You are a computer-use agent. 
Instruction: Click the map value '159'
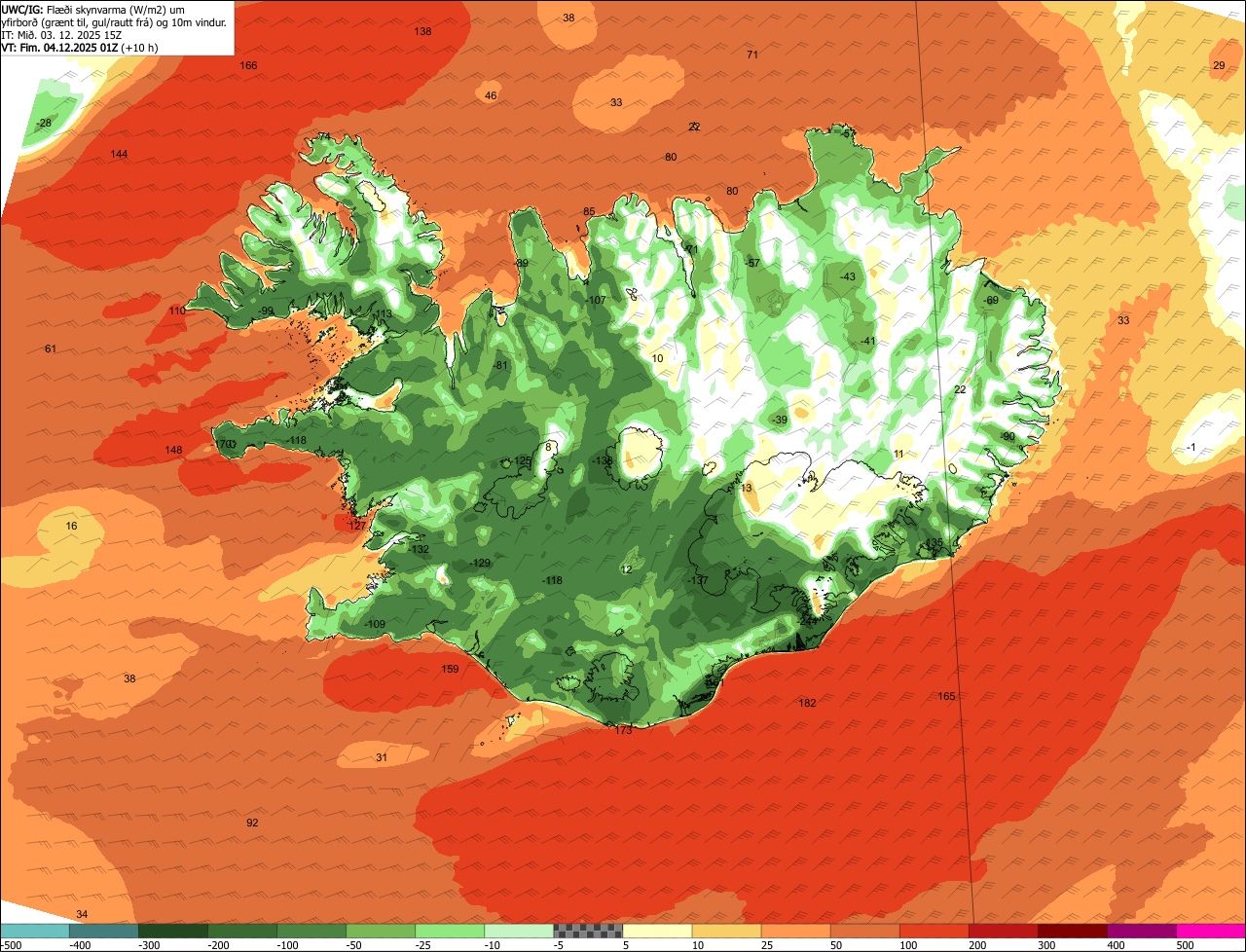(x=450, y=669)
